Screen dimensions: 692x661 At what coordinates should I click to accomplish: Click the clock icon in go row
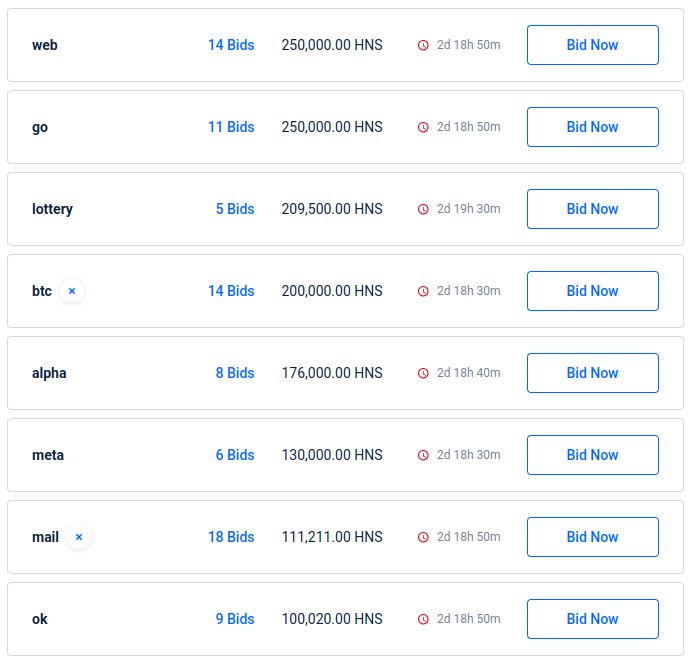(x=423, y=127)
